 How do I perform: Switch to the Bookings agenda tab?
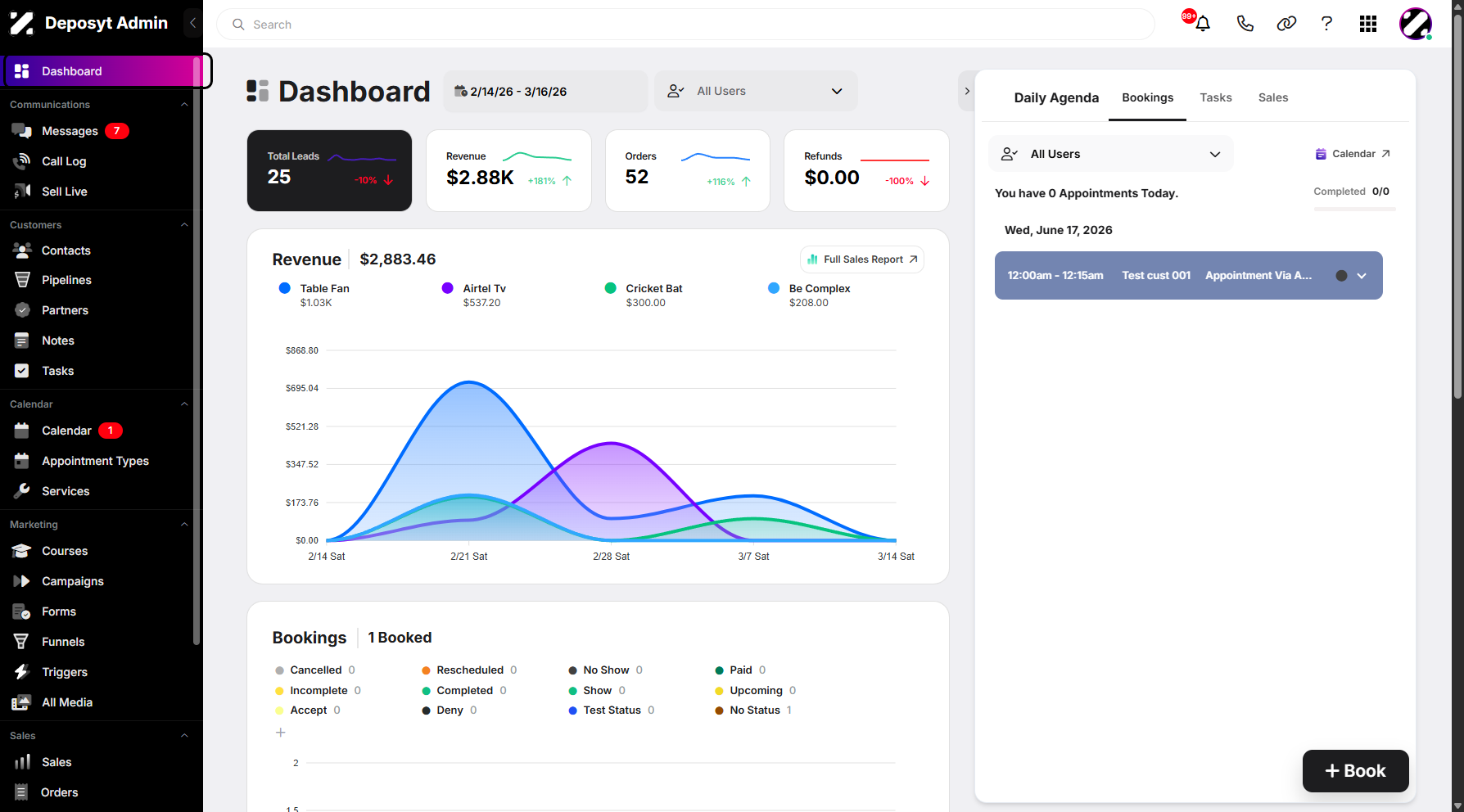coord(1147,97)
